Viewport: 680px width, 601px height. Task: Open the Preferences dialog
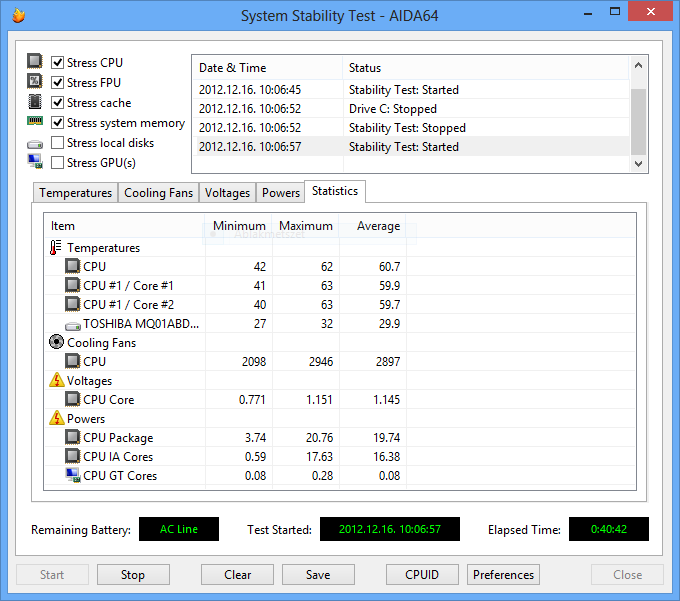[x=503, y=575]
